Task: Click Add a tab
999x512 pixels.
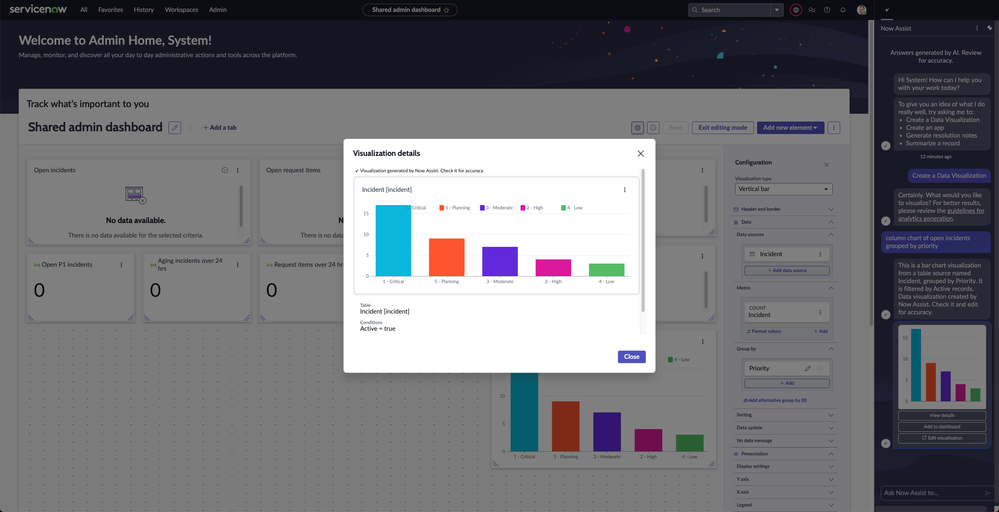Action: point(220,127)
